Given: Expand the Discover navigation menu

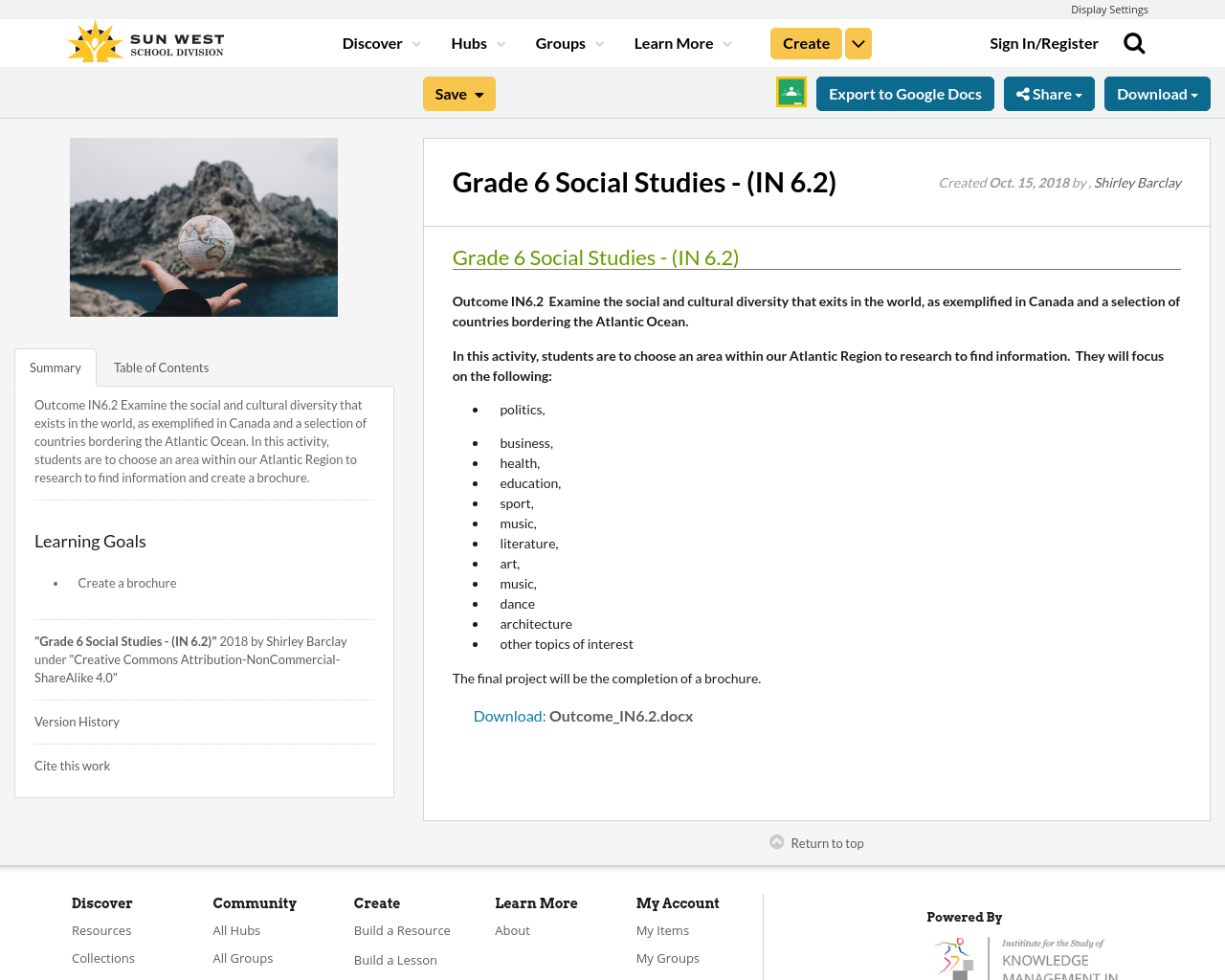Looking at the screenshot, I should point(381,44).
